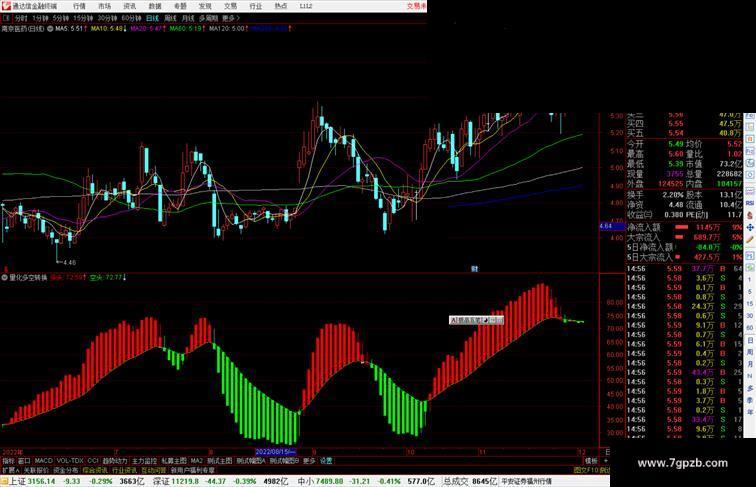
Task: Expand the 扩展 panel toggle
Action: click(11, 470)
